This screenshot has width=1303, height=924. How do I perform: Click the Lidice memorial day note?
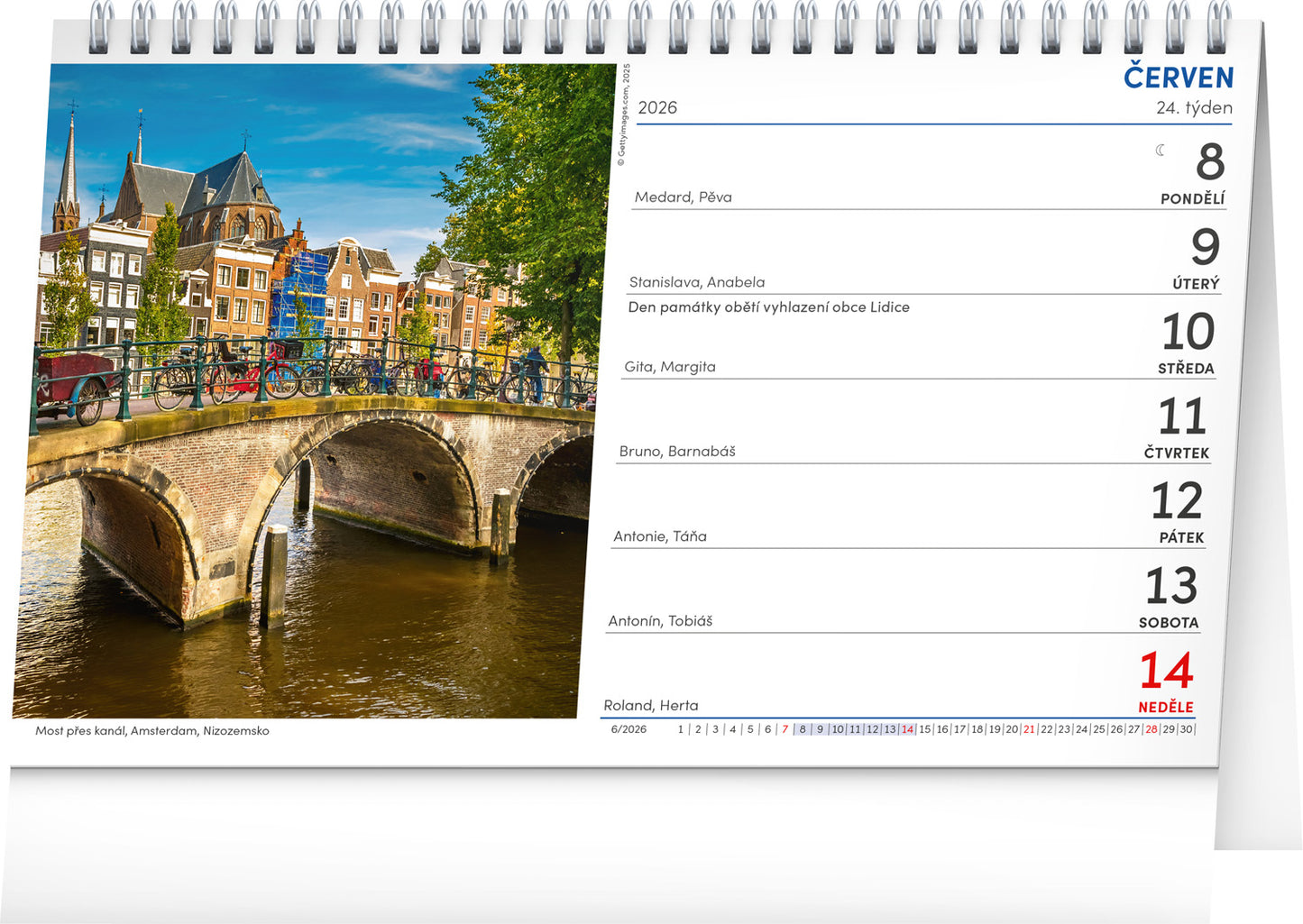[x=768, y=307]
